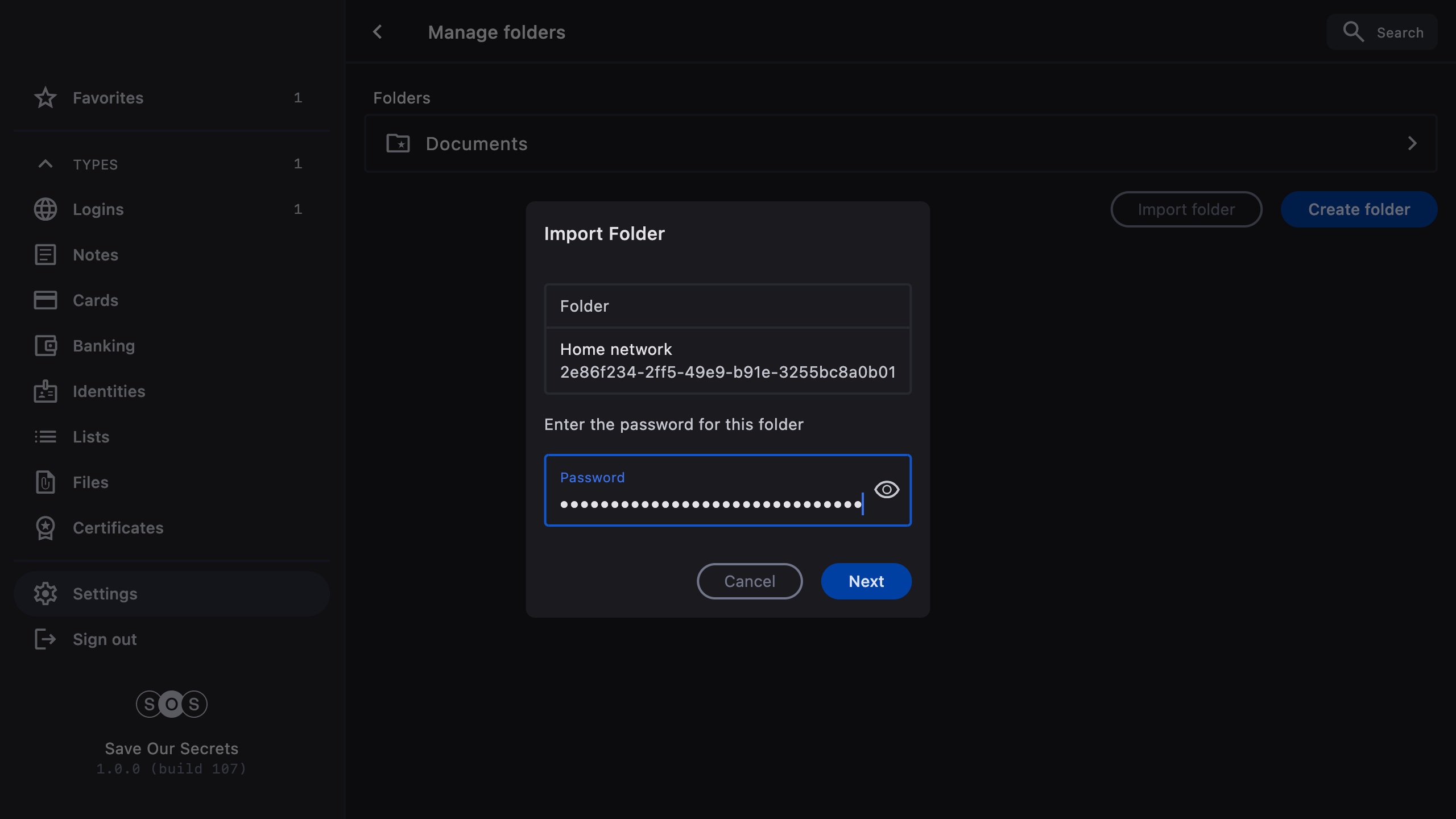Cancel the Import Folder dialog
Image resolution: width=1456 pixels, height=819 pixels.
[749, 581]
